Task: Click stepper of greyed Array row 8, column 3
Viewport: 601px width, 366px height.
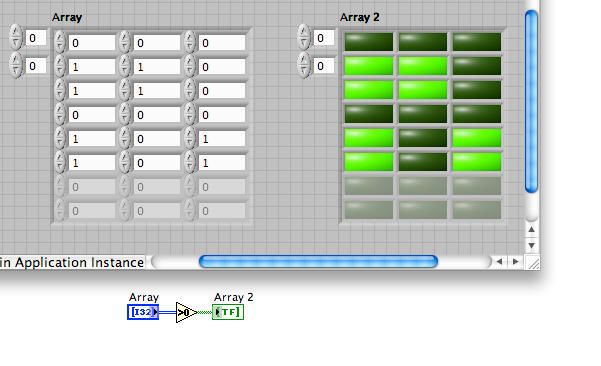Action: click(190, 210)
